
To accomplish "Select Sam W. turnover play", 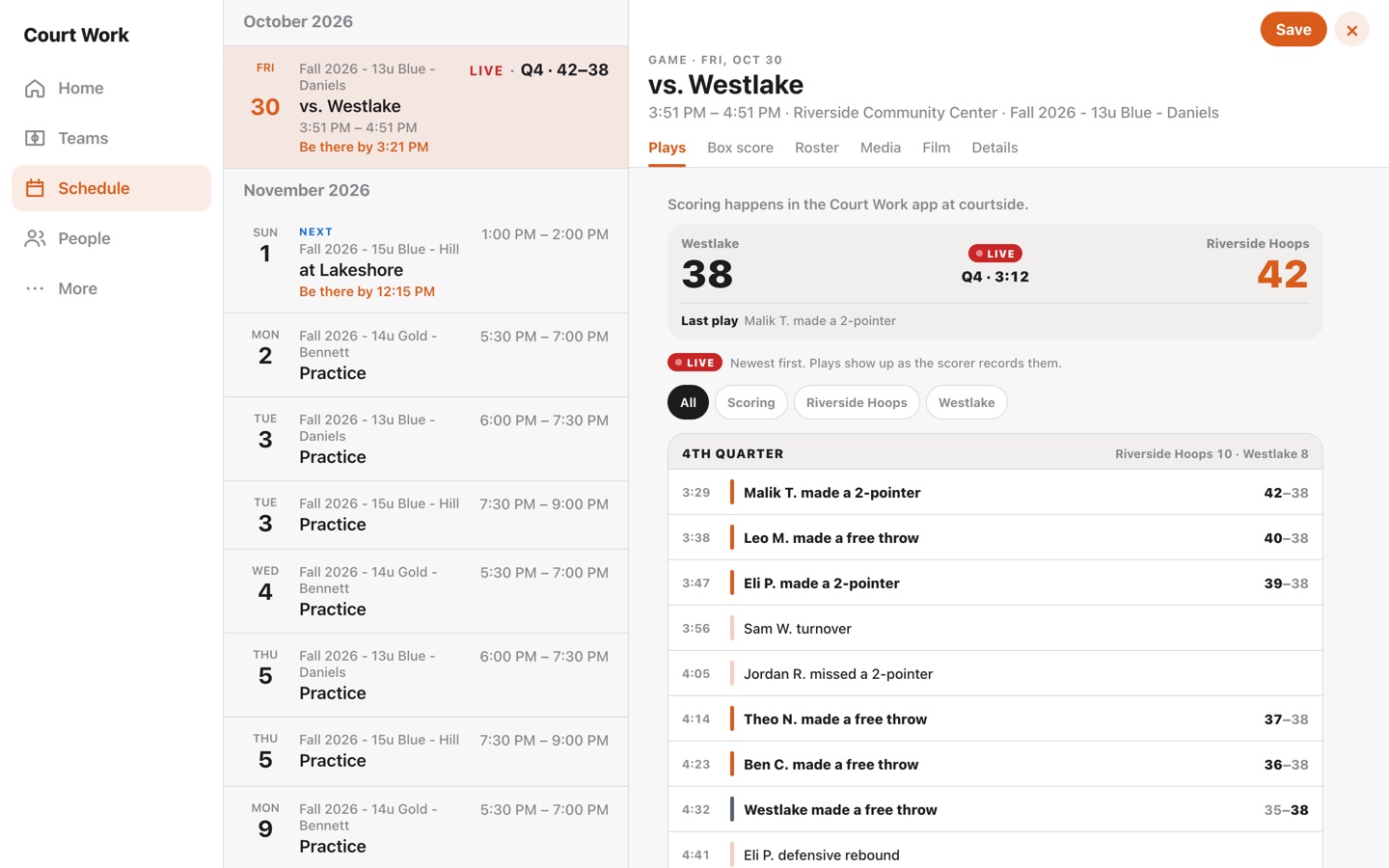I will click(x=994, y=628).
